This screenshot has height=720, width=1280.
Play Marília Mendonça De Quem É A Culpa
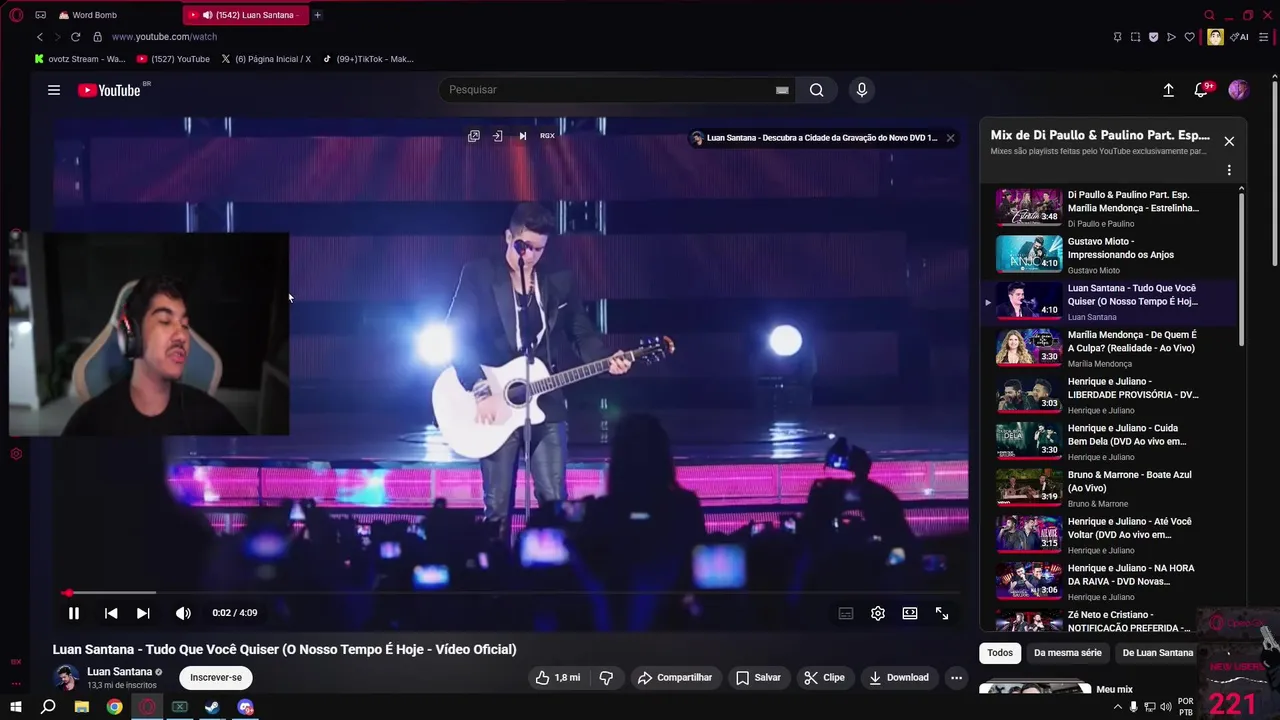click(1110, 347)
